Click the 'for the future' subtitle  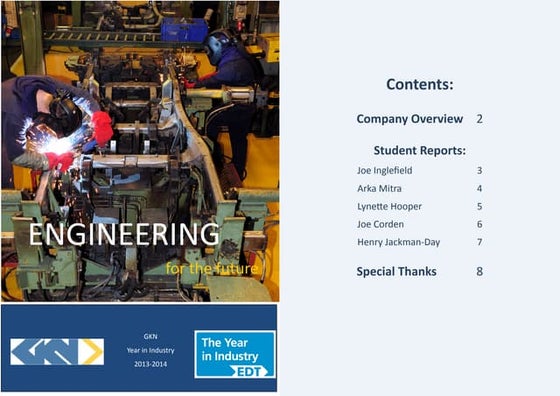click(211, 268)
